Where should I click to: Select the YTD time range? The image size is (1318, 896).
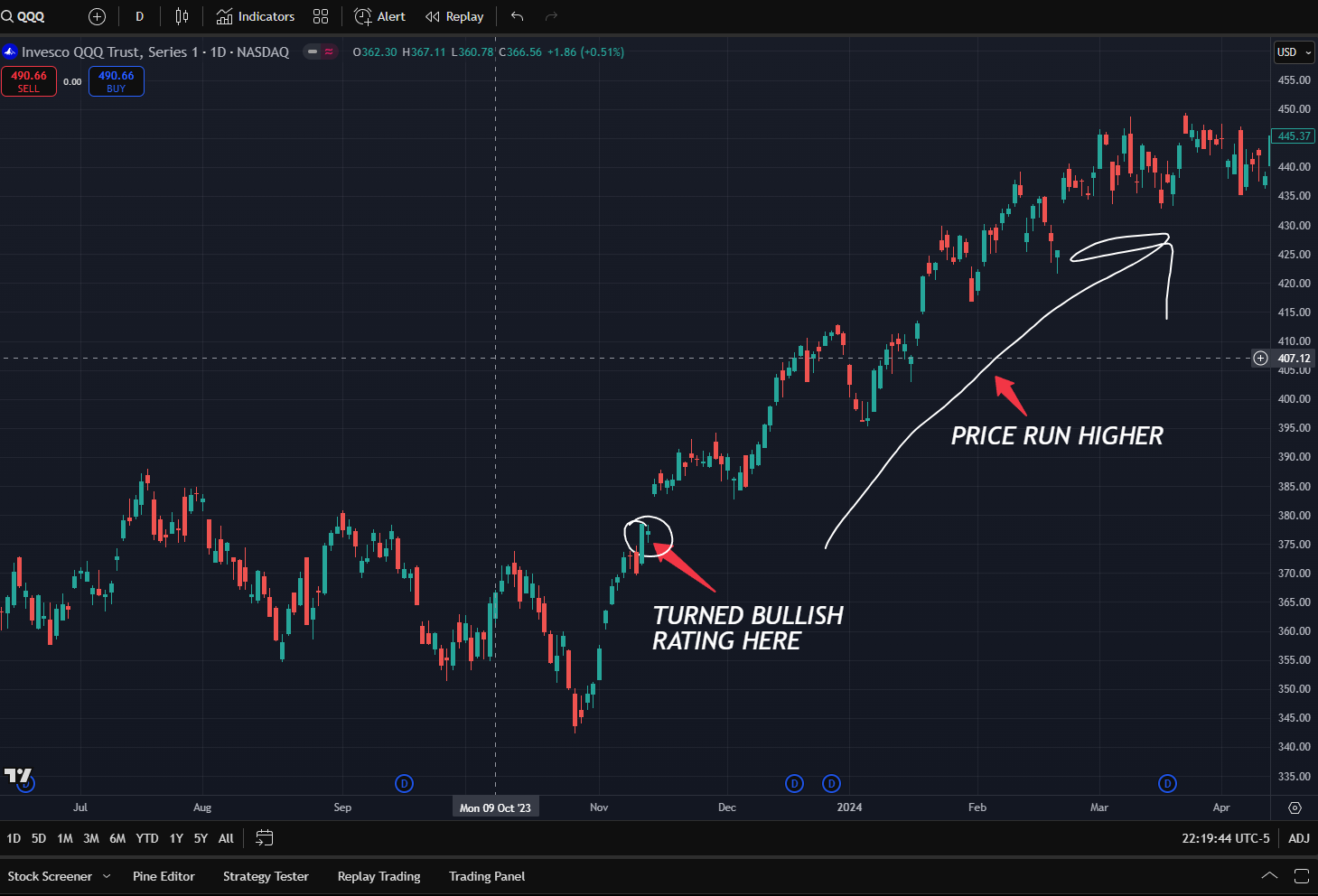(x=147, y=838)
